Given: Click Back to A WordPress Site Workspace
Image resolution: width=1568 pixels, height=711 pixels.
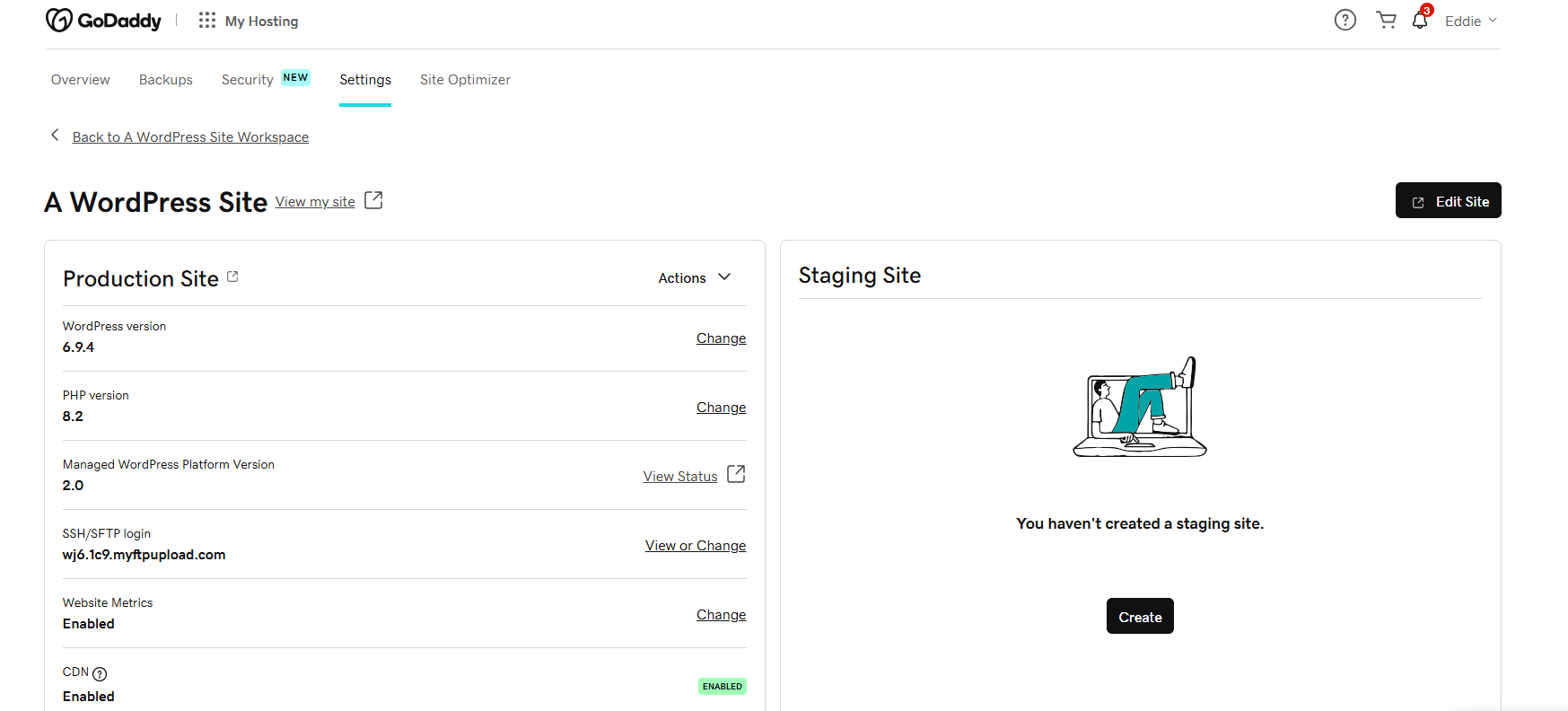Looking at the screenshot, I should click(190, 136).
